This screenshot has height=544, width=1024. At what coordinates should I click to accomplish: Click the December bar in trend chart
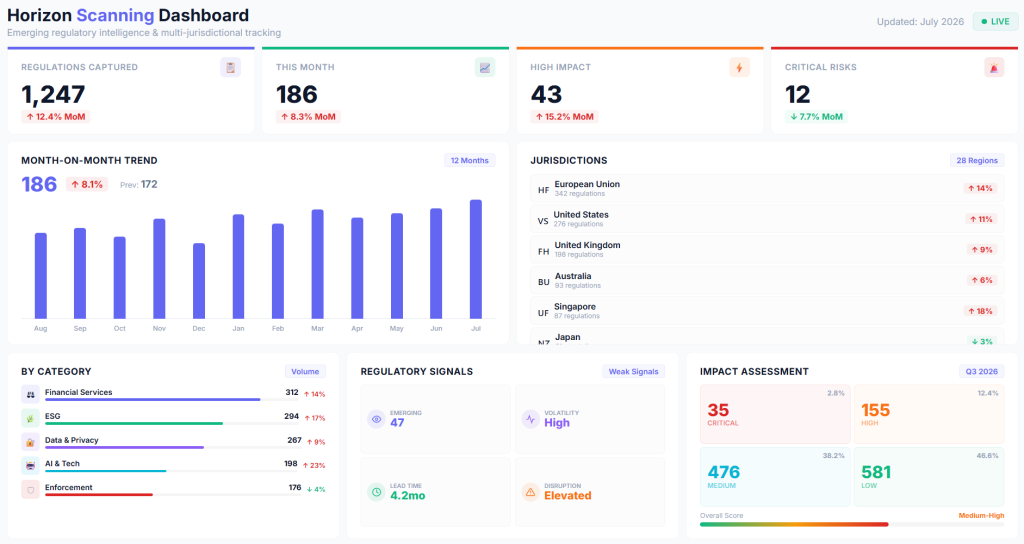[x=199, y=281]
